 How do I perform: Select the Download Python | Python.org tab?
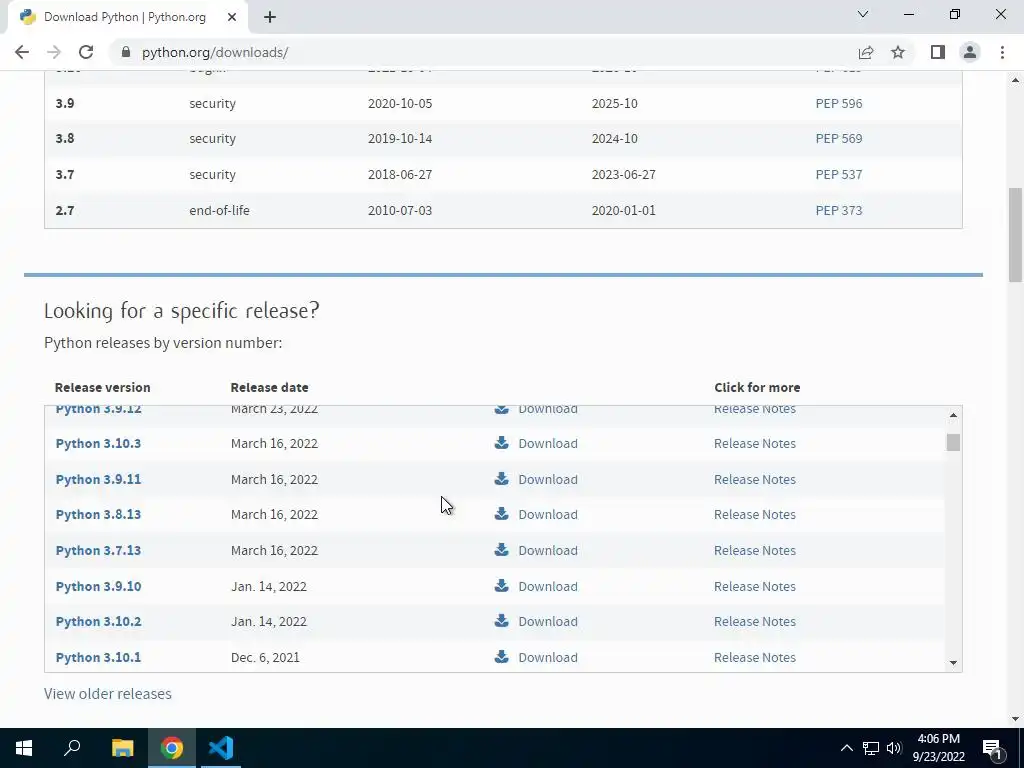pyautogui.click(x=127, y=18)
